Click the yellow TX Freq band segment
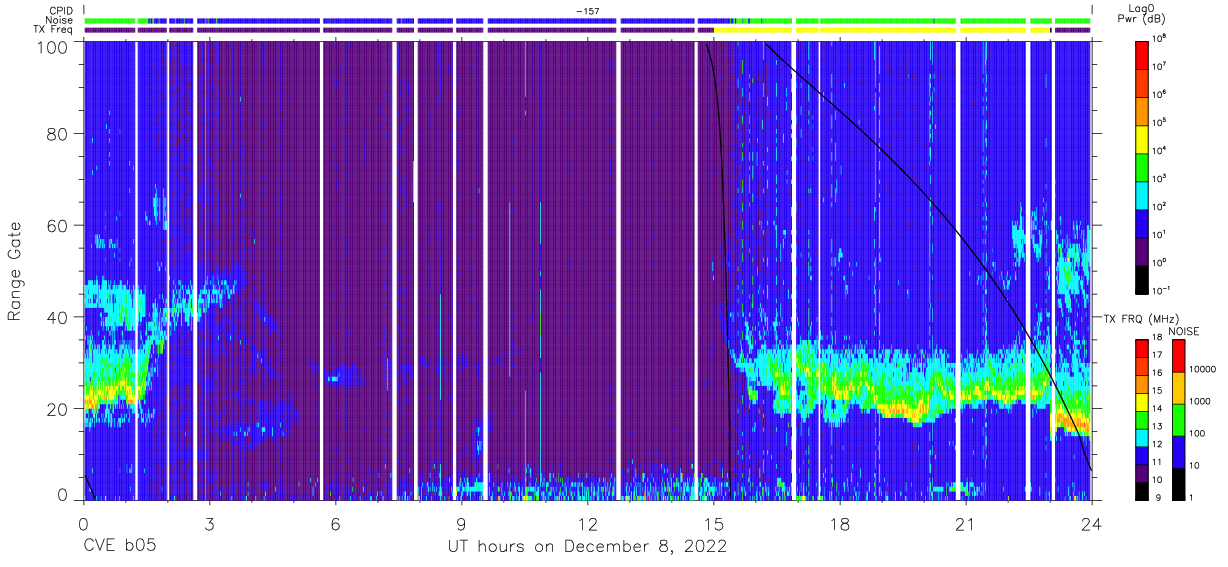Viewport: 1228px width, 567px height. pos(881,30)
